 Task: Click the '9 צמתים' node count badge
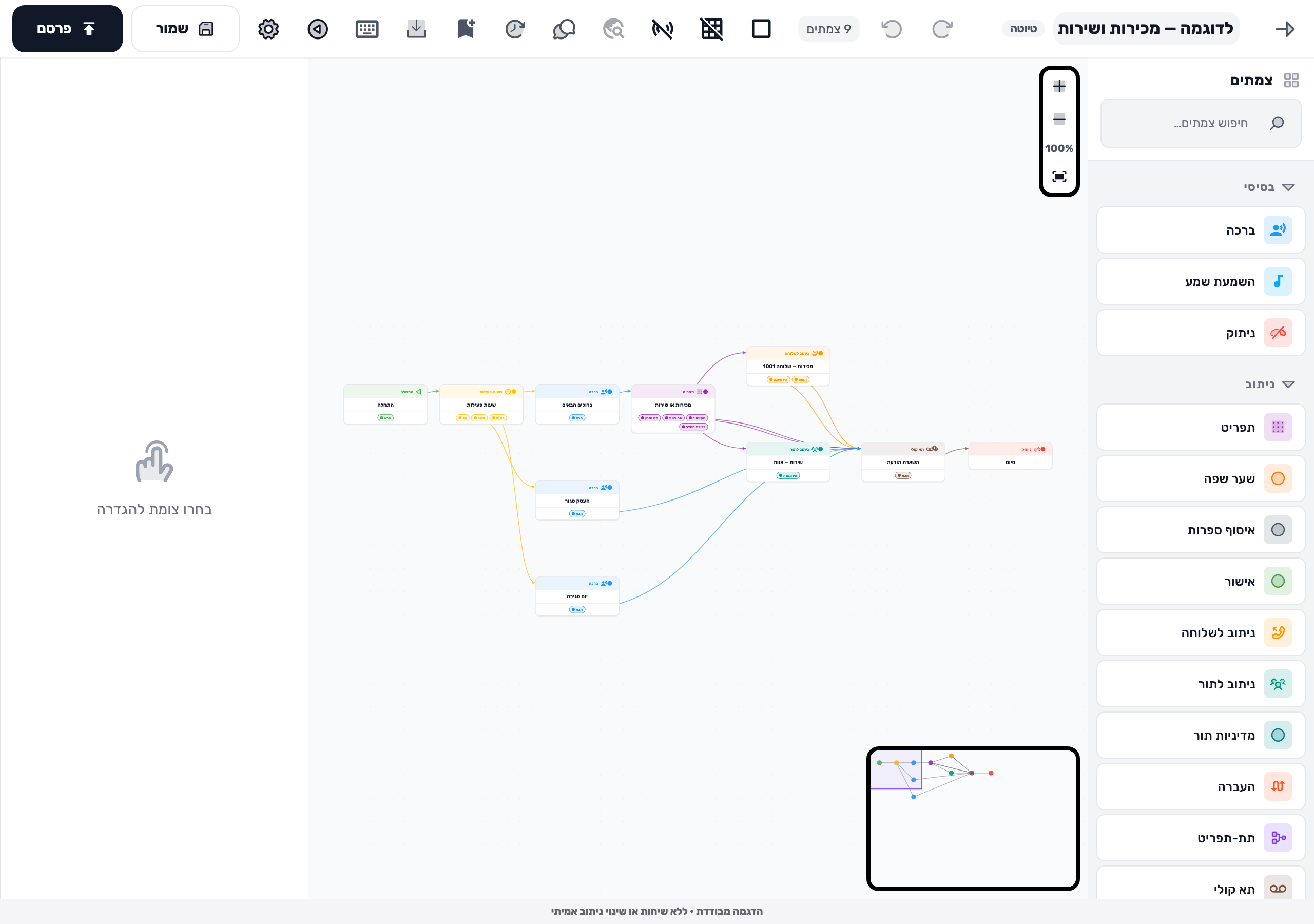tap(828, 29)
